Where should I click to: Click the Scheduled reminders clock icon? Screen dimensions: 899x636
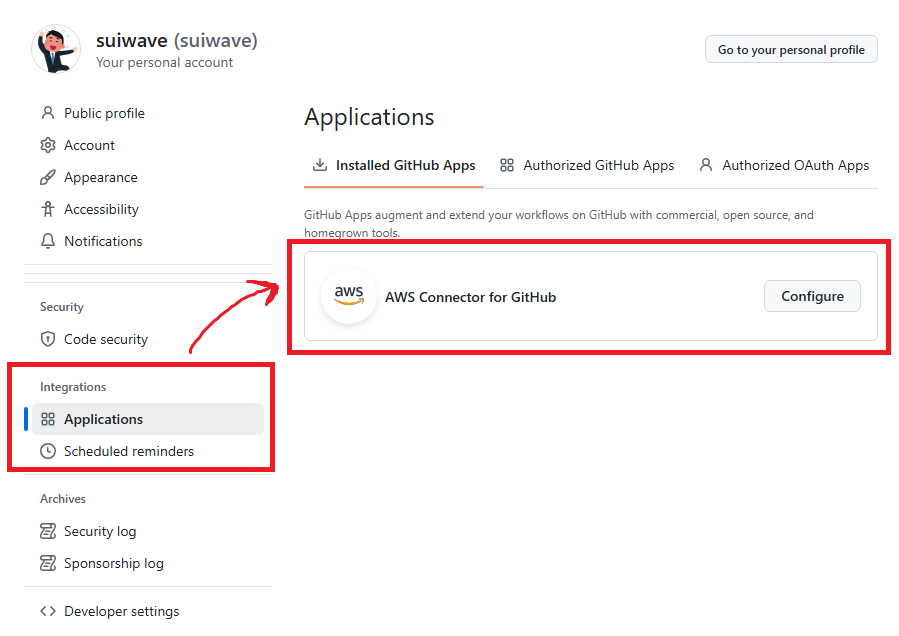pos(47,451)
